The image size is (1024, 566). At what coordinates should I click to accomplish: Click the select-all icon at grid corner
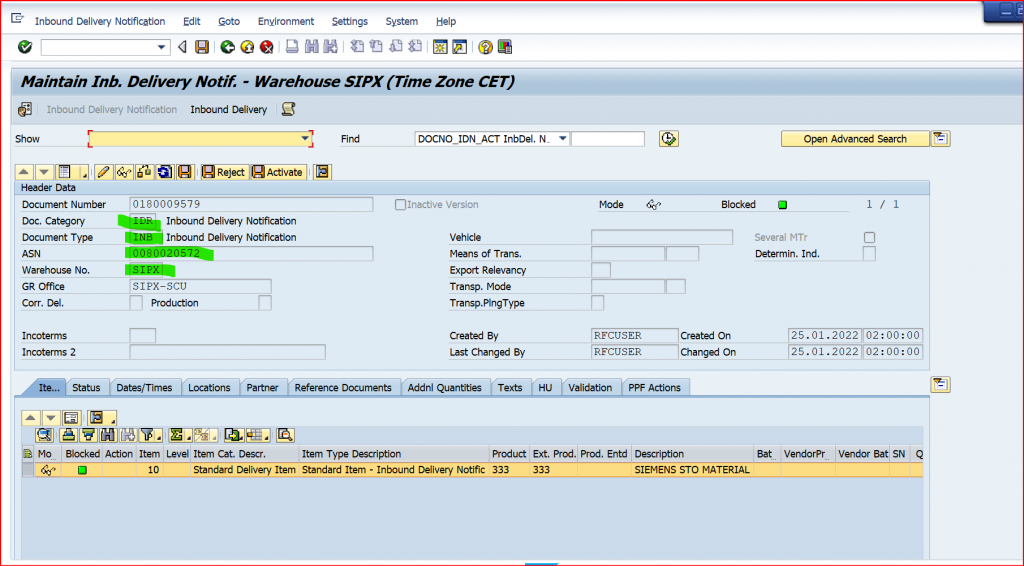tap(27, 454)
